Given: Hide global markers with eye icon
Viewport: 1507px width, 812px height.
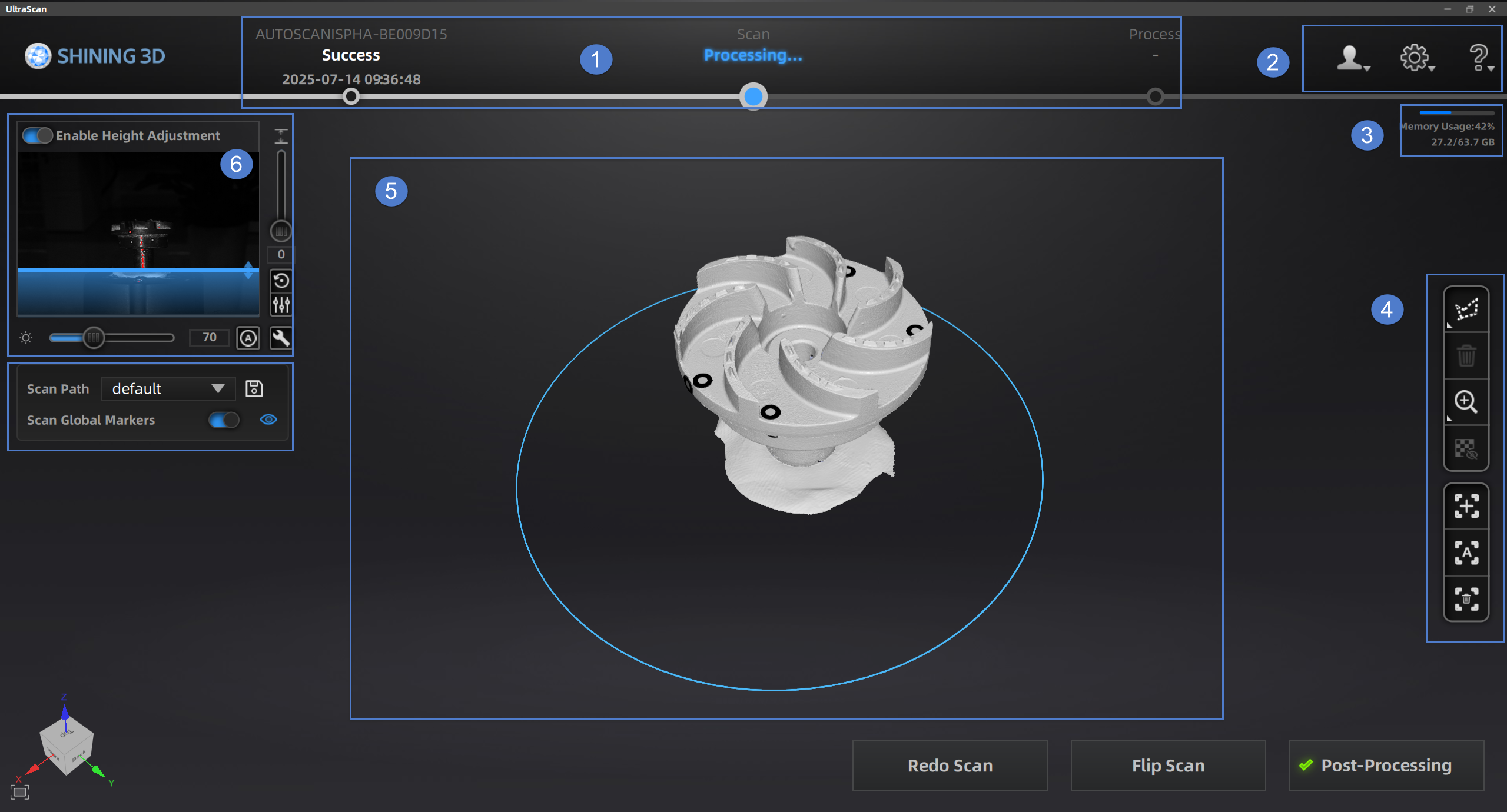Looking at the screenshot, I should (x=268, y=420).
